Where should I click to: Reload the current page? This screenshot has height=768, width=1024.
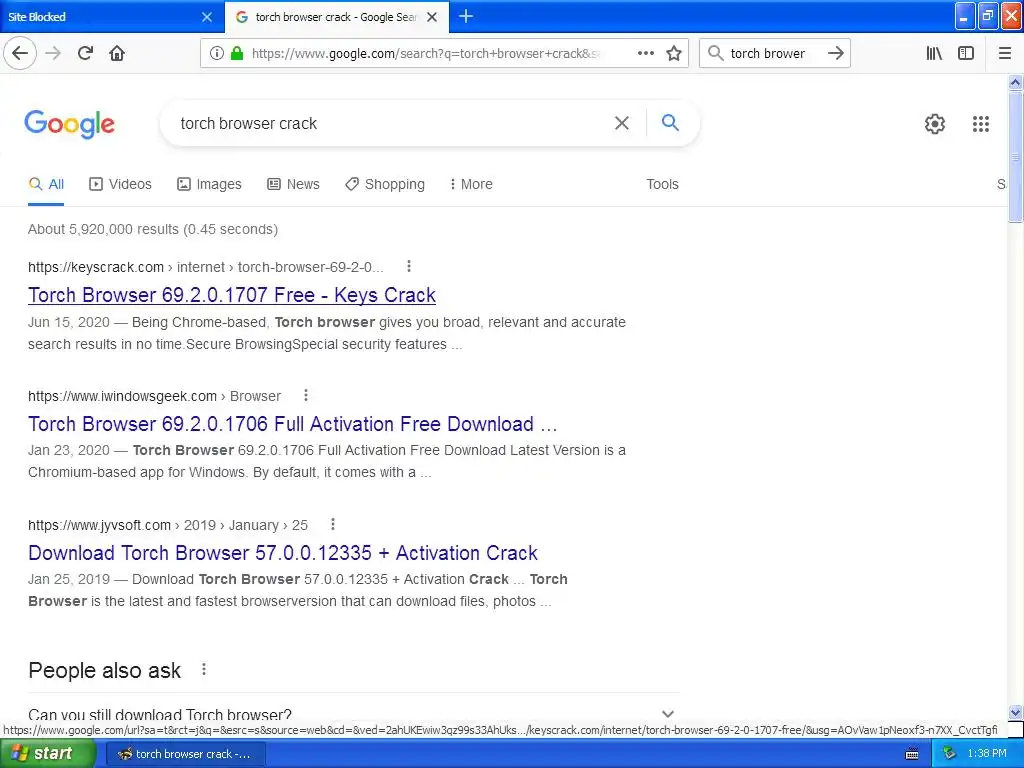coord(86,53)
